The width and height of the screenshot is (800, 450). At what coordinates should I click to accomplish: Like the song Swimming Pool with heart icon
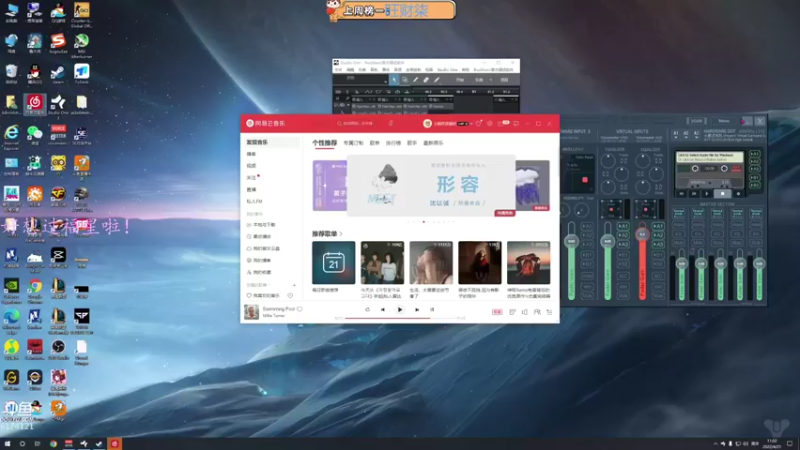point(300,309)
